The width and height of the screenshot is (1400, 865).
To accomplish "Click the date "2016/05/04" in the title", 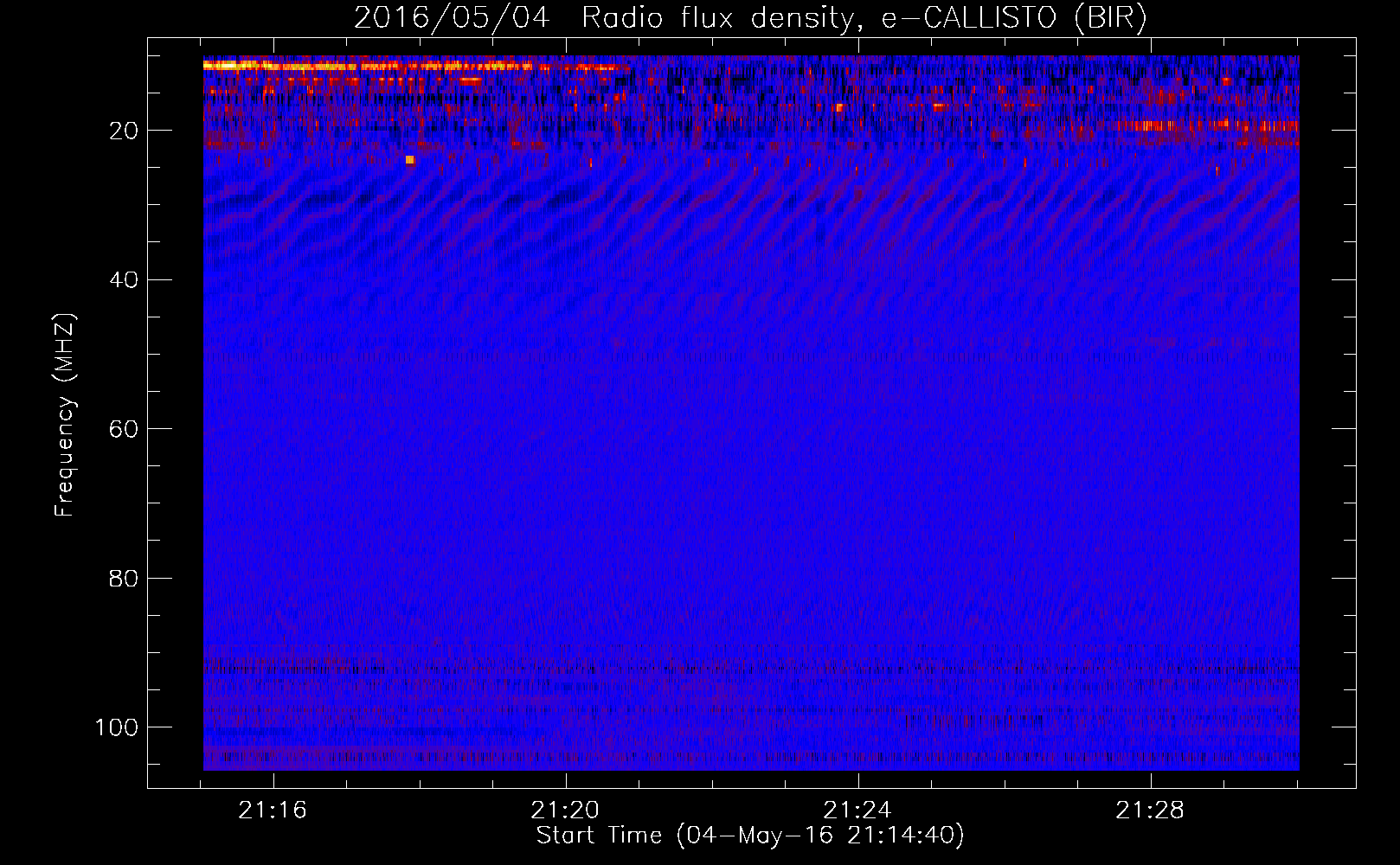I will point(452,18).
